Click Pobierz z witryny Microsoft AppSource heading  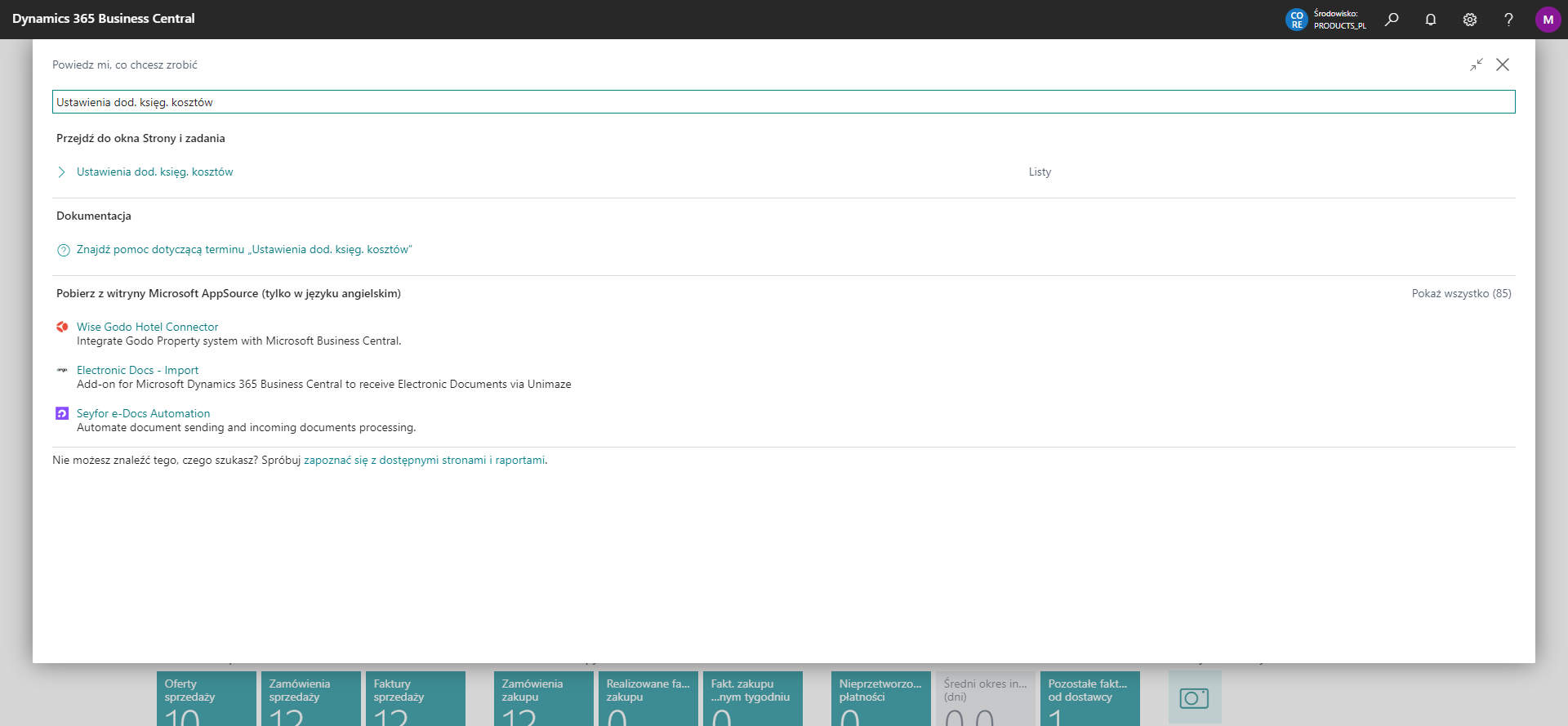[229, 294]
